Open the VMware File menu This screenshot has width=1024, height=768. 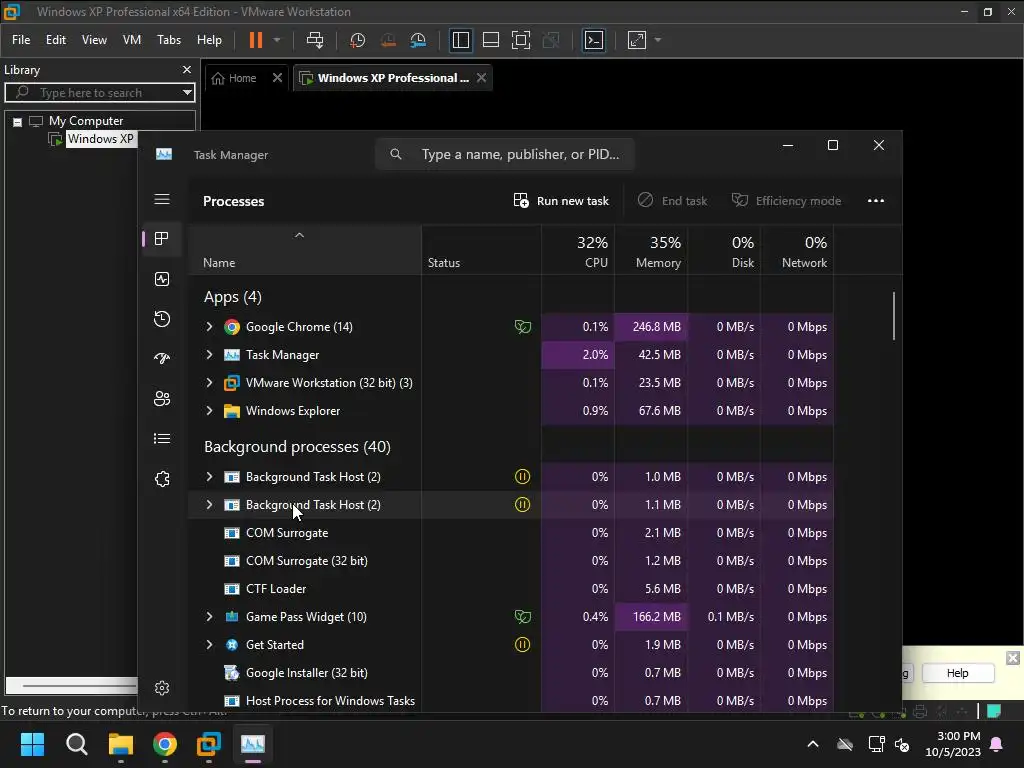pyautogui.click(x=21, y=40)
